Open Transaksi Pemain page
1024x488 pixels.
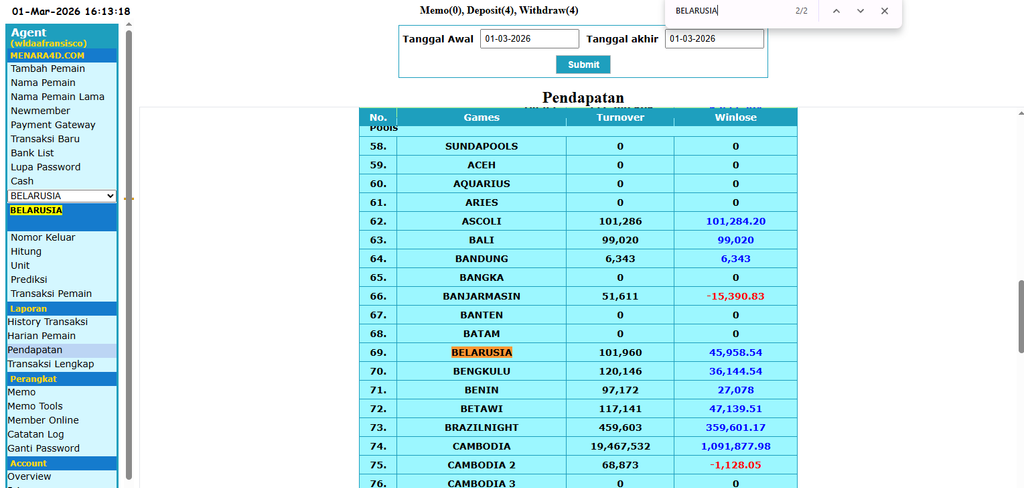coord(51,293)
